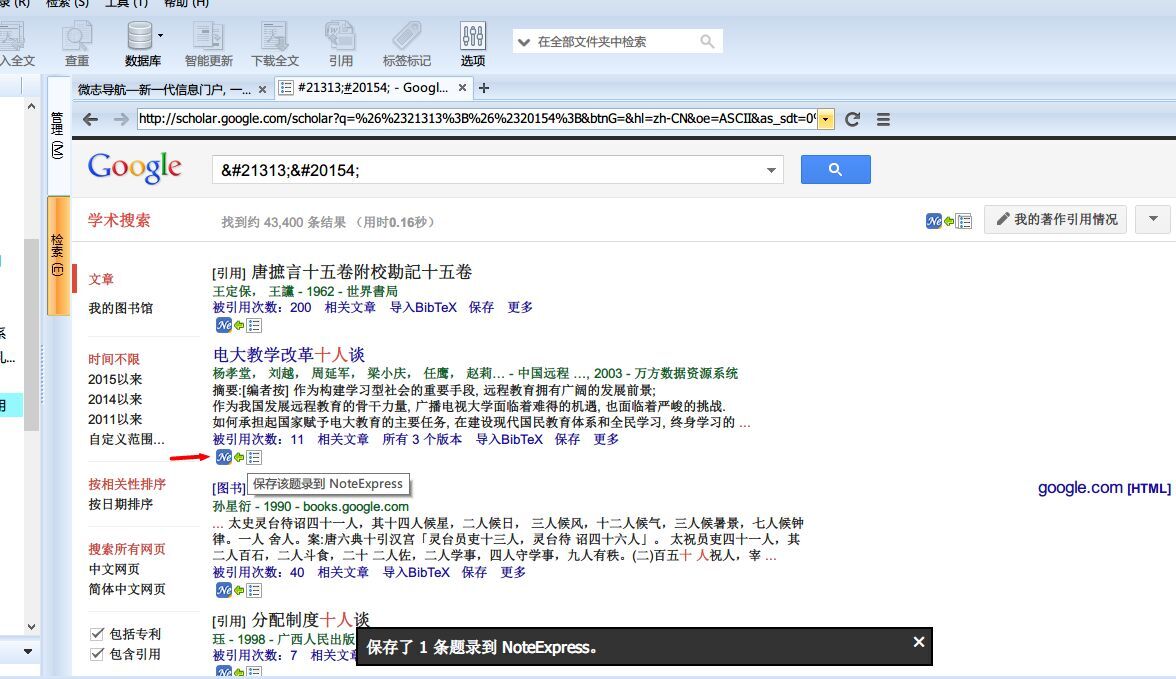Save 唐摭言十五卷 record with its Ne icon
The image size is (1176, 679).
tap(224, 325)
